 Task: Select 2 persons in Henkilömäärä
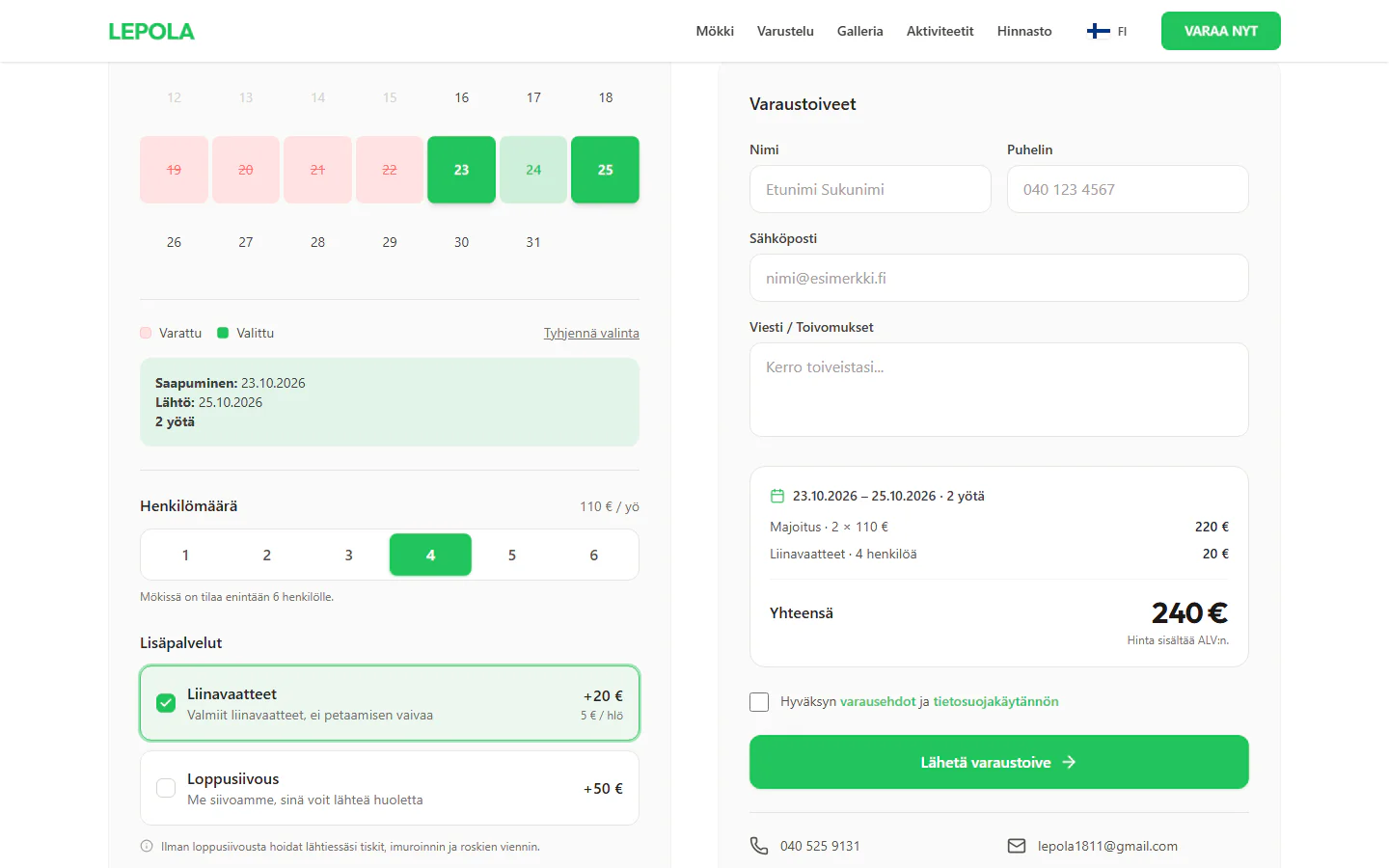click(x=267, y=556)
